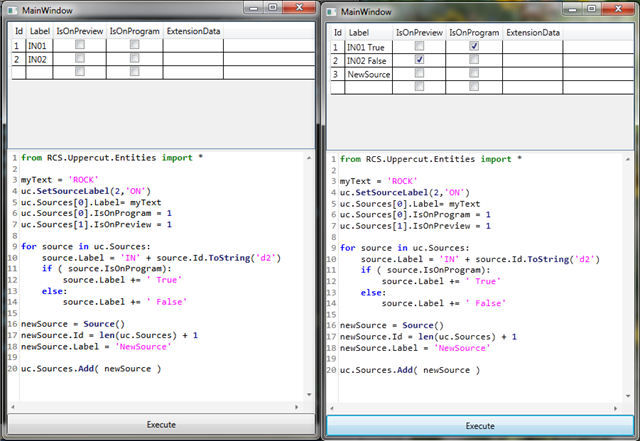This screenshot has width=640, height=441.
Task: Select the IN01 label cell in left window
Action: tap(40, 46)
